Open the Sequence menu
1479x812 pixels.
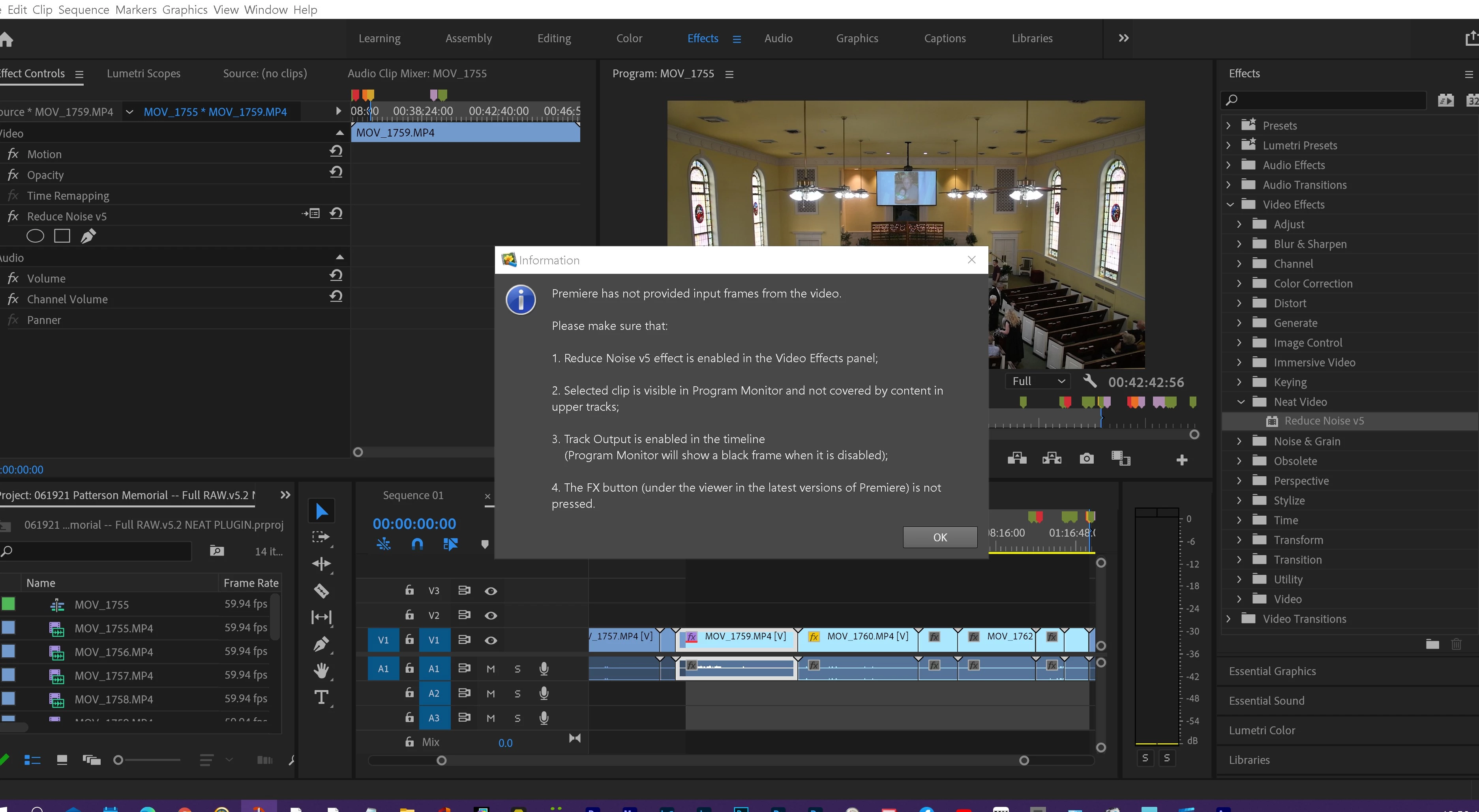[83, 10]
